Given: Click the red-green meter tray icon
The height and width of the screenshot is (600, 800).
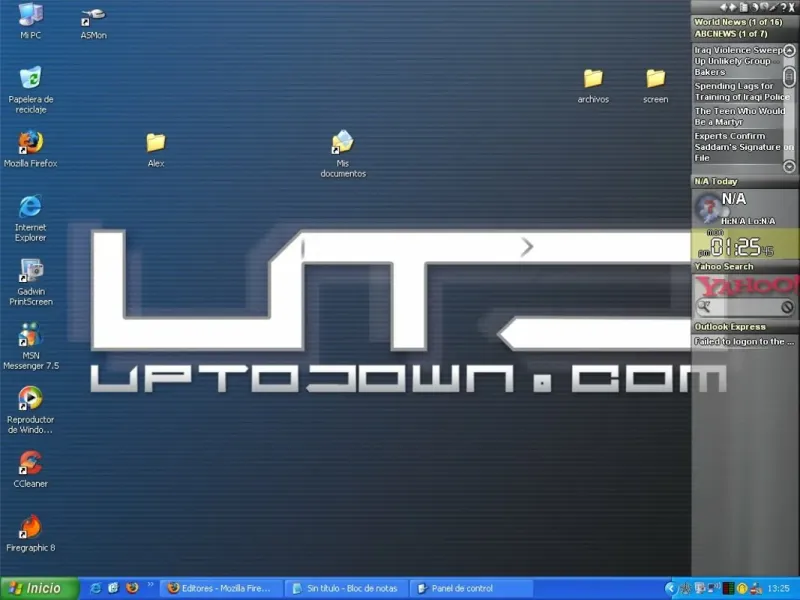Looking at the screenshot, I should [x=728, y=589].
